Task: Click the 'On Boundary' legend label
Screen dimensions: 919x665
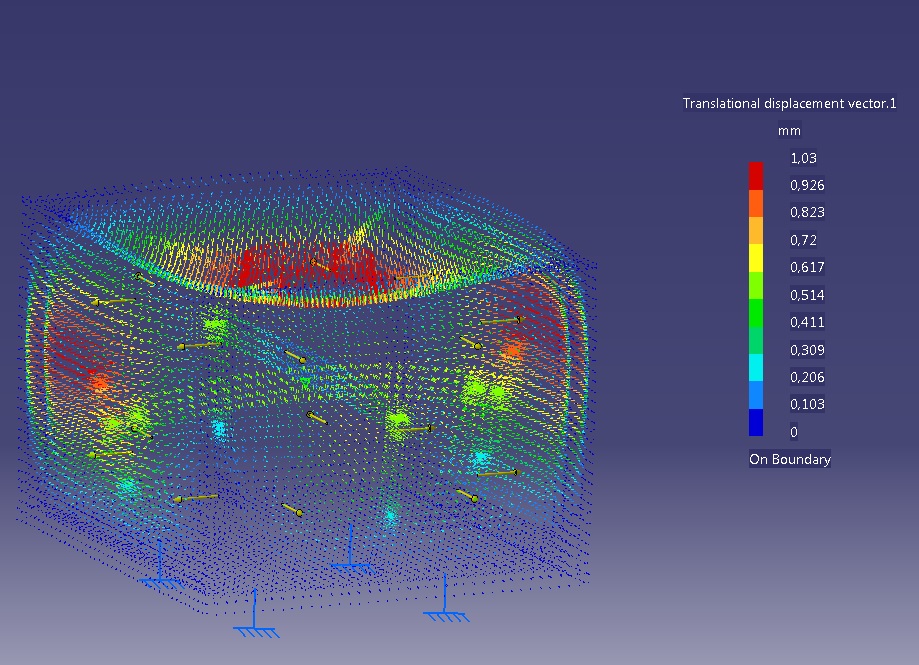Action: coord(789,459)
